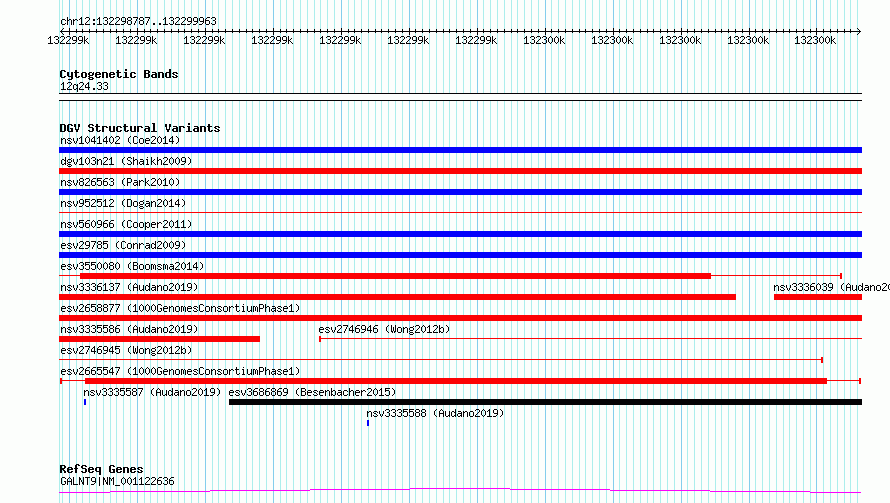Image resolution: width=890 pixels, height=503 pixels.
Task: Open the nsv3335587 (Audano2019) label
Action: point(152,392)
